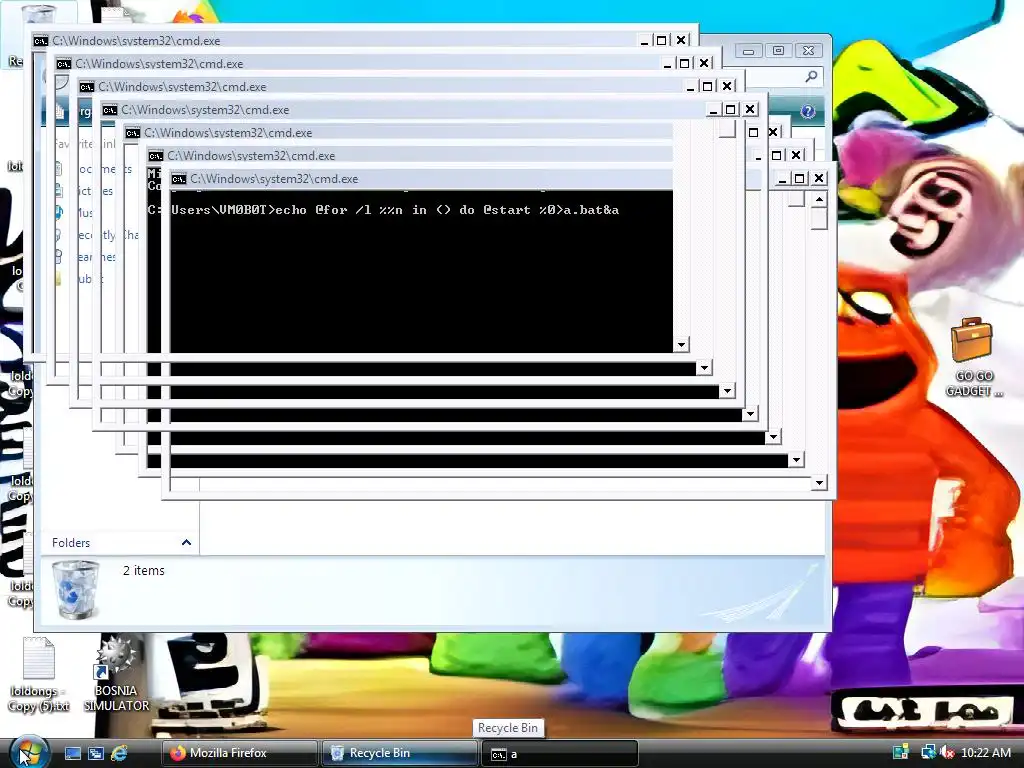Open the blue Help icon in Recycle Bin window
This screenshot has width=1024, height=768.
pos(808,112)
